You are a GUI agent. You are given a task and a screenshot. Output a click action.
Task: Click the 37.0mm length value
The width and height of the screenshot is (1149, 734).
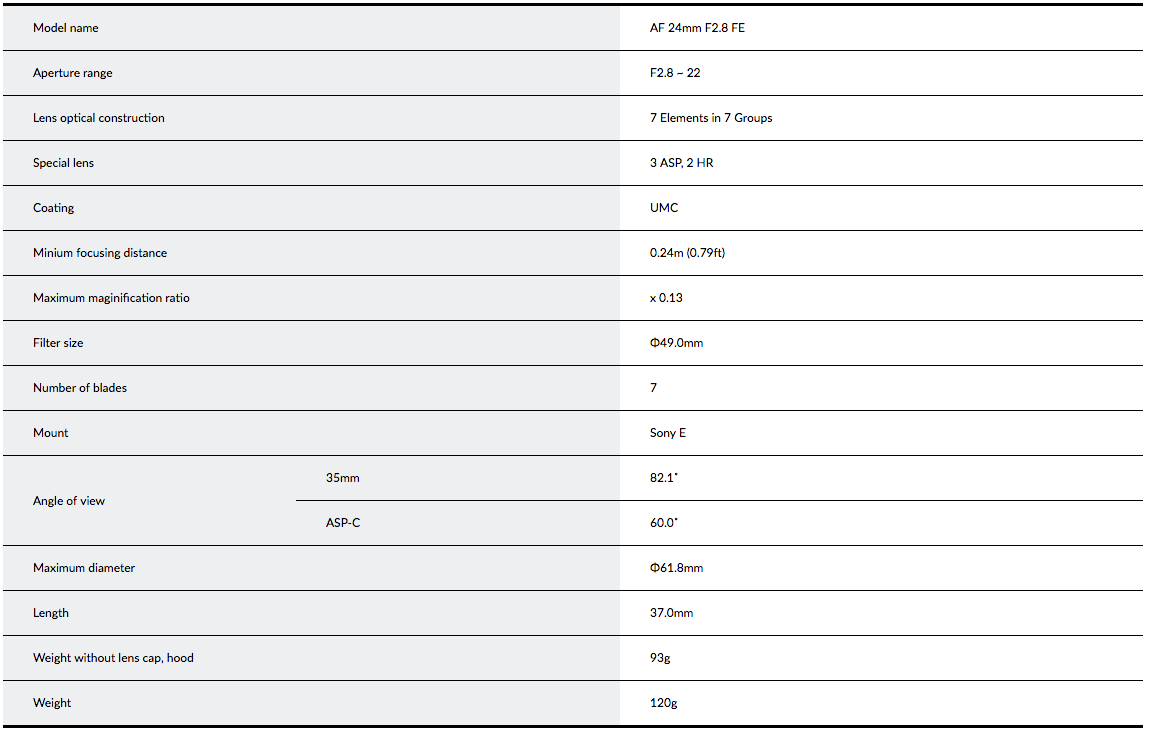pos(671,613)
